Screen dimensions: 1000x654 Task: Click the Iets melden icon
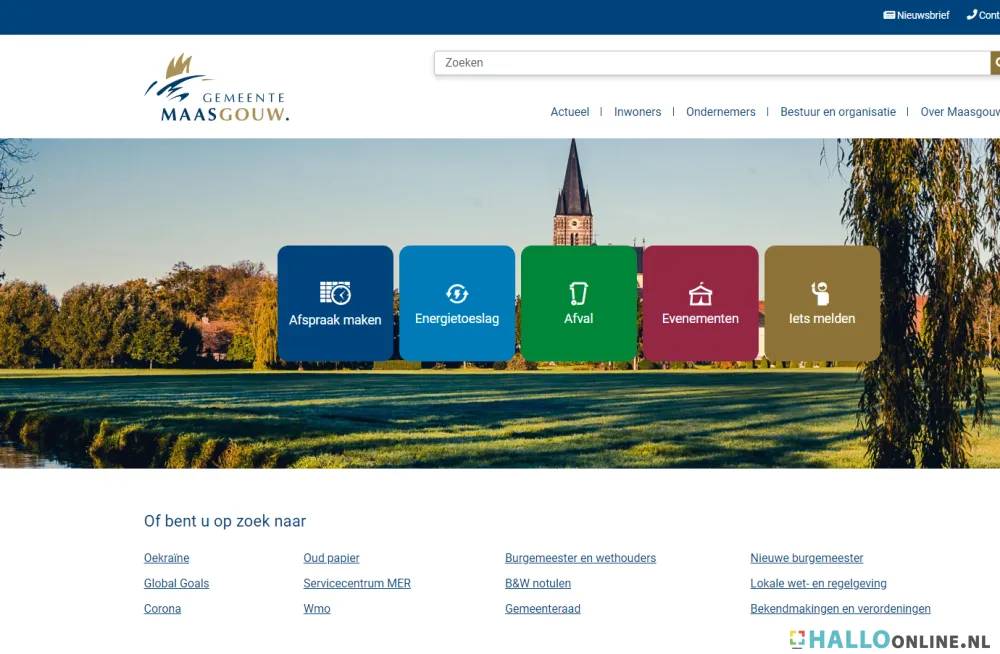[x=821, y=293]
